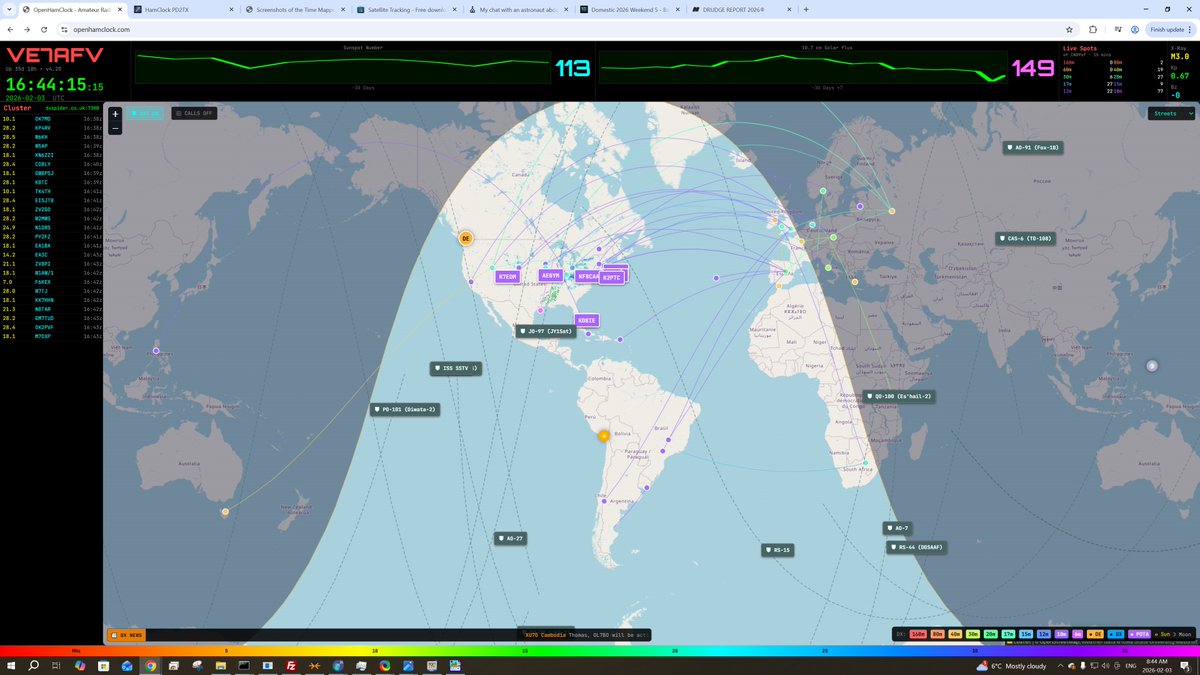The width and height of the screenshot is (1200, 675).
Task: Select the AO-27 satellite label
Action: click(x=510, y=538)
